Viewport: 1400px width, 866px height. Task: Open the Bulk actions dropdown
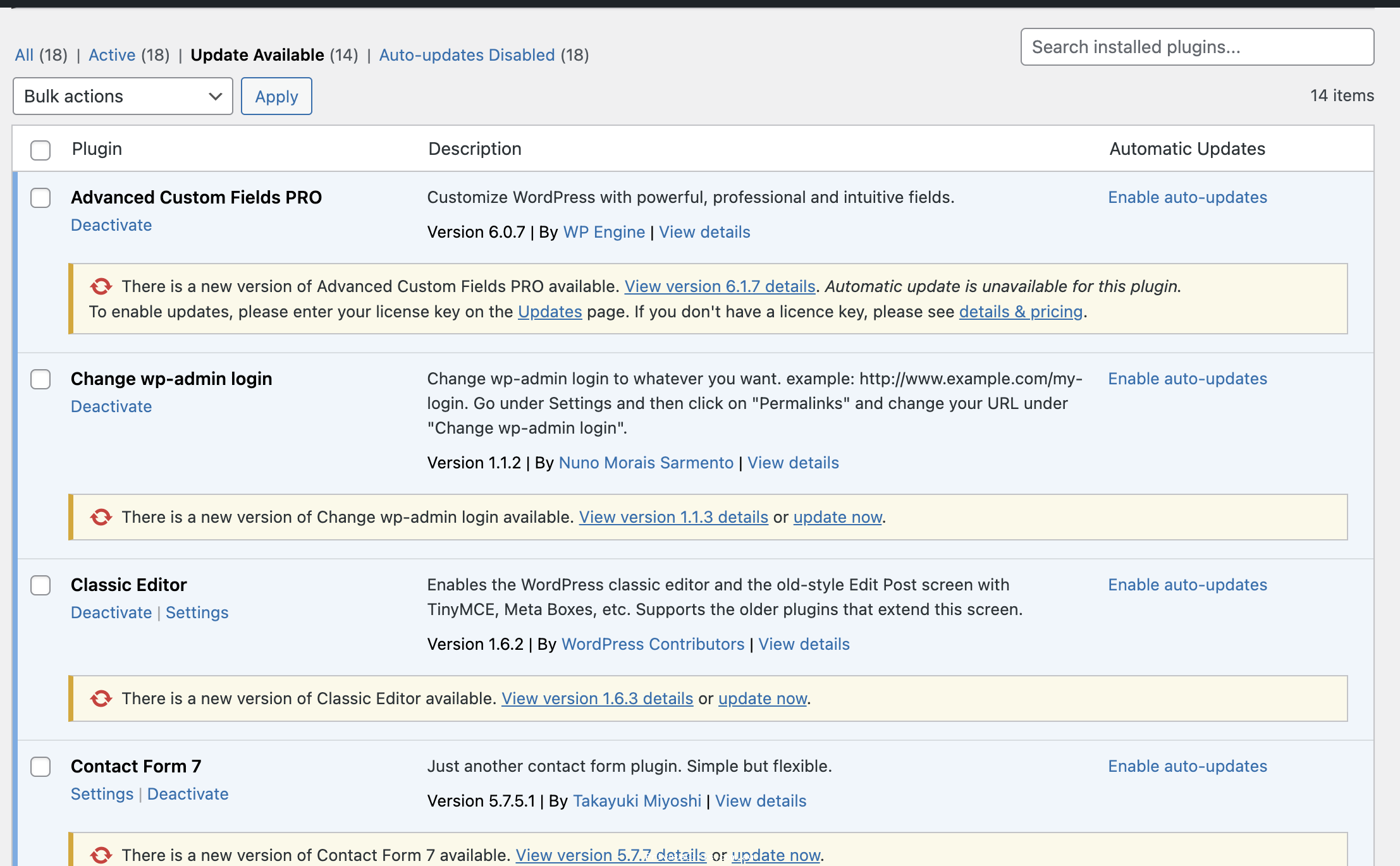tap(123, 96)
